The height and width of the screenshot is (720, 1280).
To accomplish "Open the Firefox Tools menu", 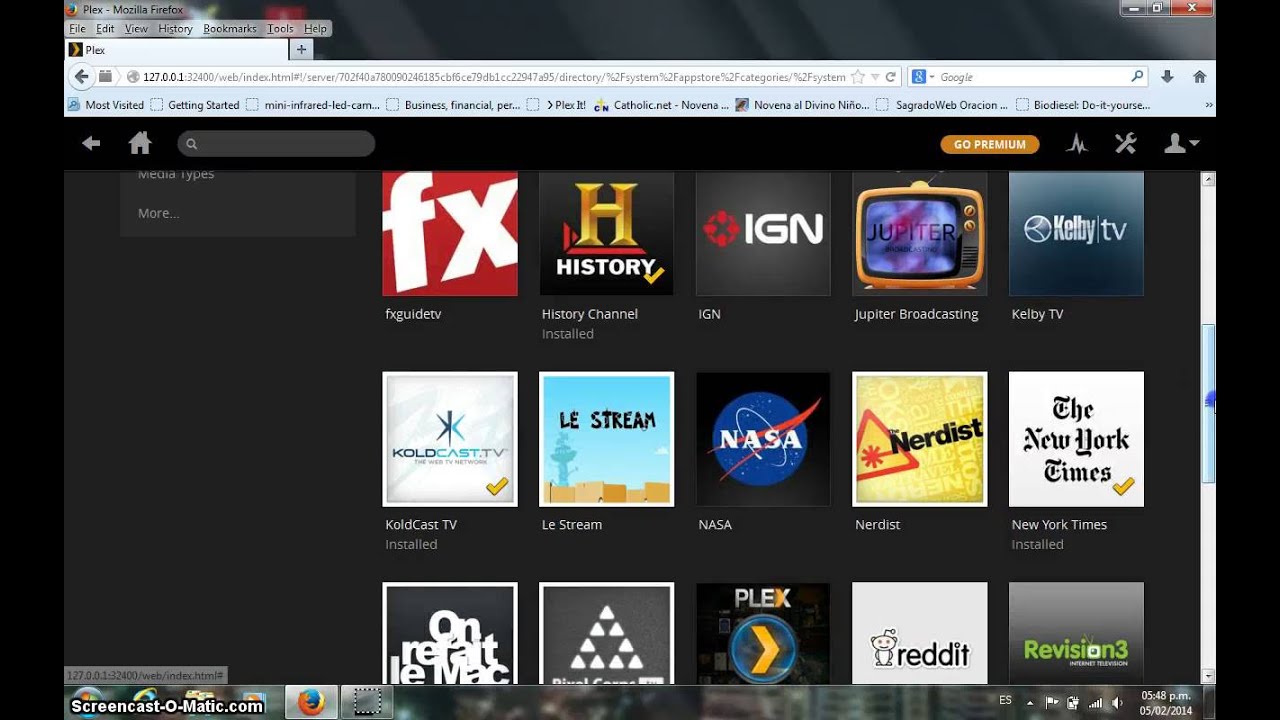I will pos(280,29).
